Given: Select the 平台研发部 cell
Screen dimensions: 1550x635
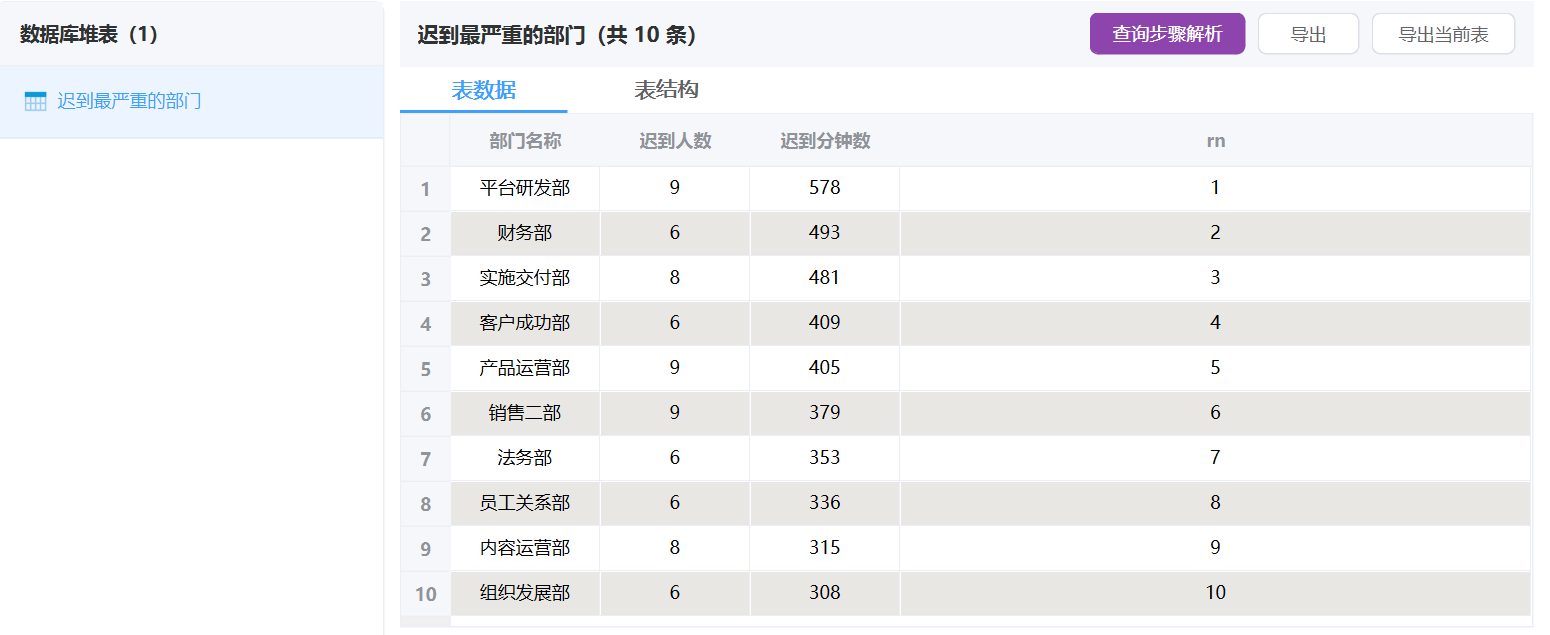Looking at the screenshot, I should coord(525,188).
